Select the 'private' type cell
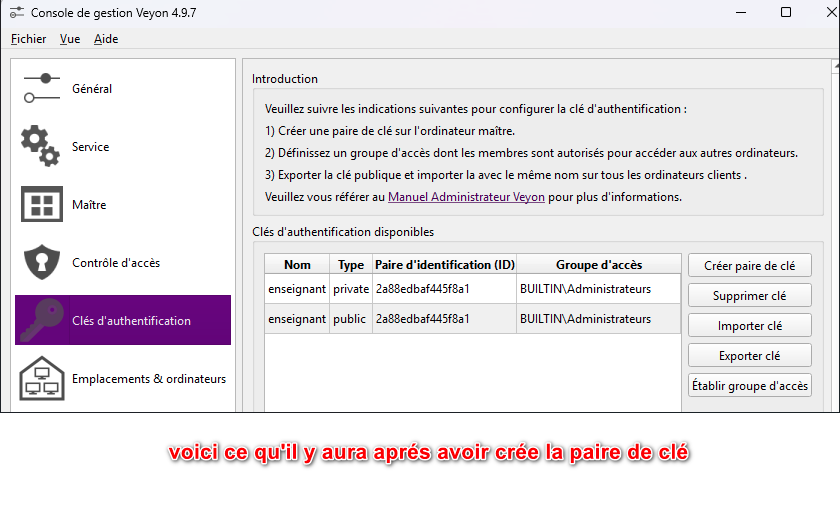Image resolution: width=840 pixels, height=506 pixels. [351, 289]
